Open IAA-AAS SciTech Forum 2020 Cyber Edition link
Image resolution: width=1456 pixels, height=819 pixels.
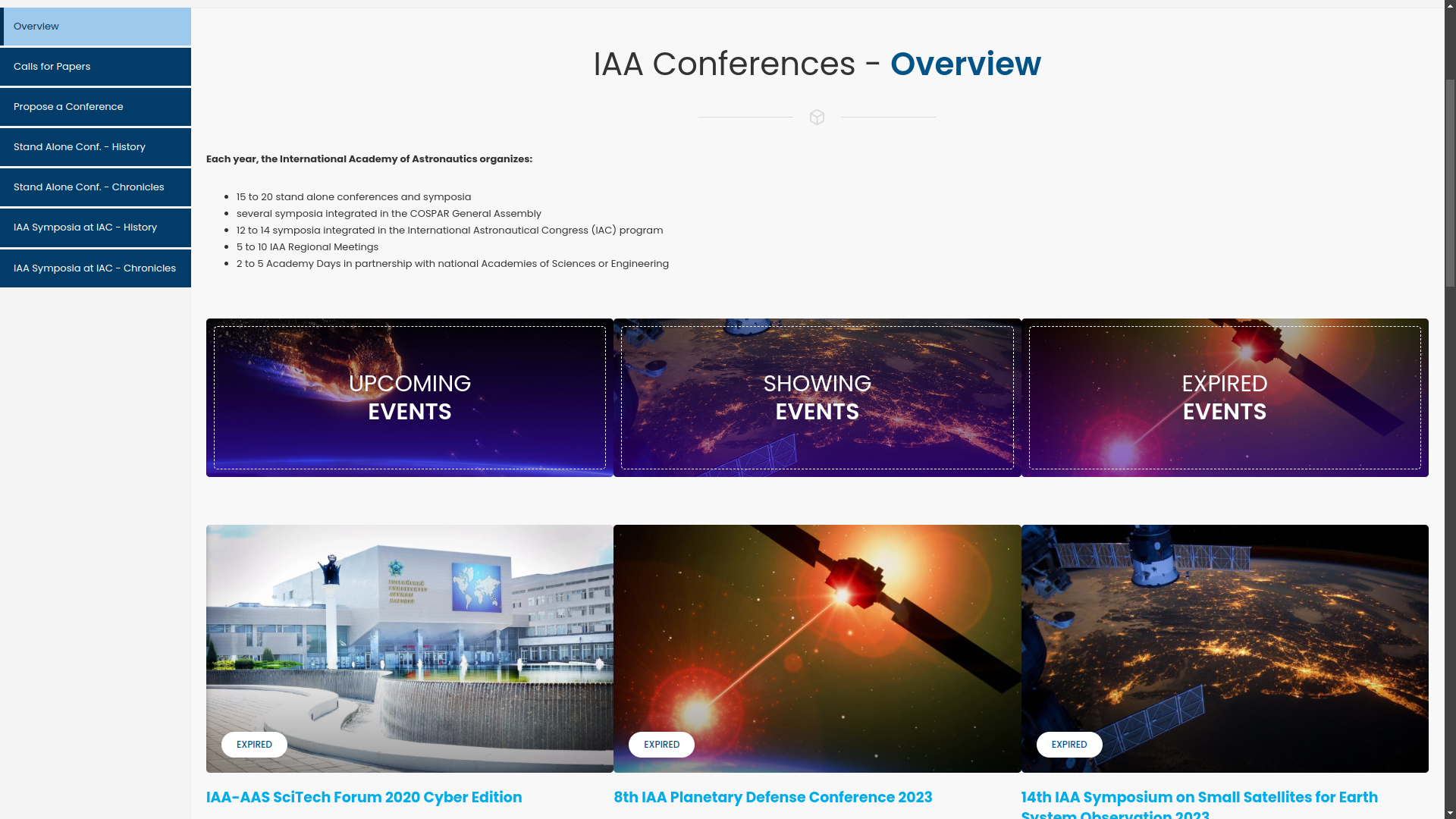364,797
